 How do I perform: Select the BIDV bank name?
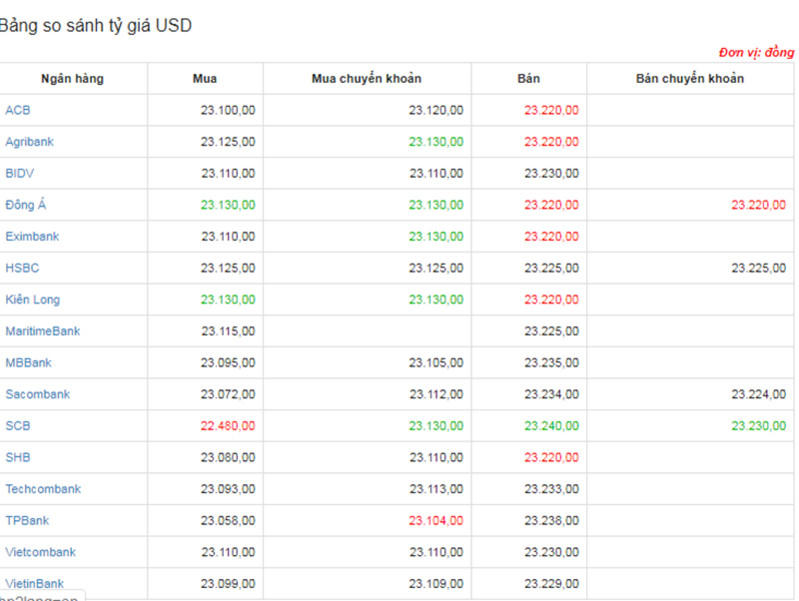[x=20, y=173]
